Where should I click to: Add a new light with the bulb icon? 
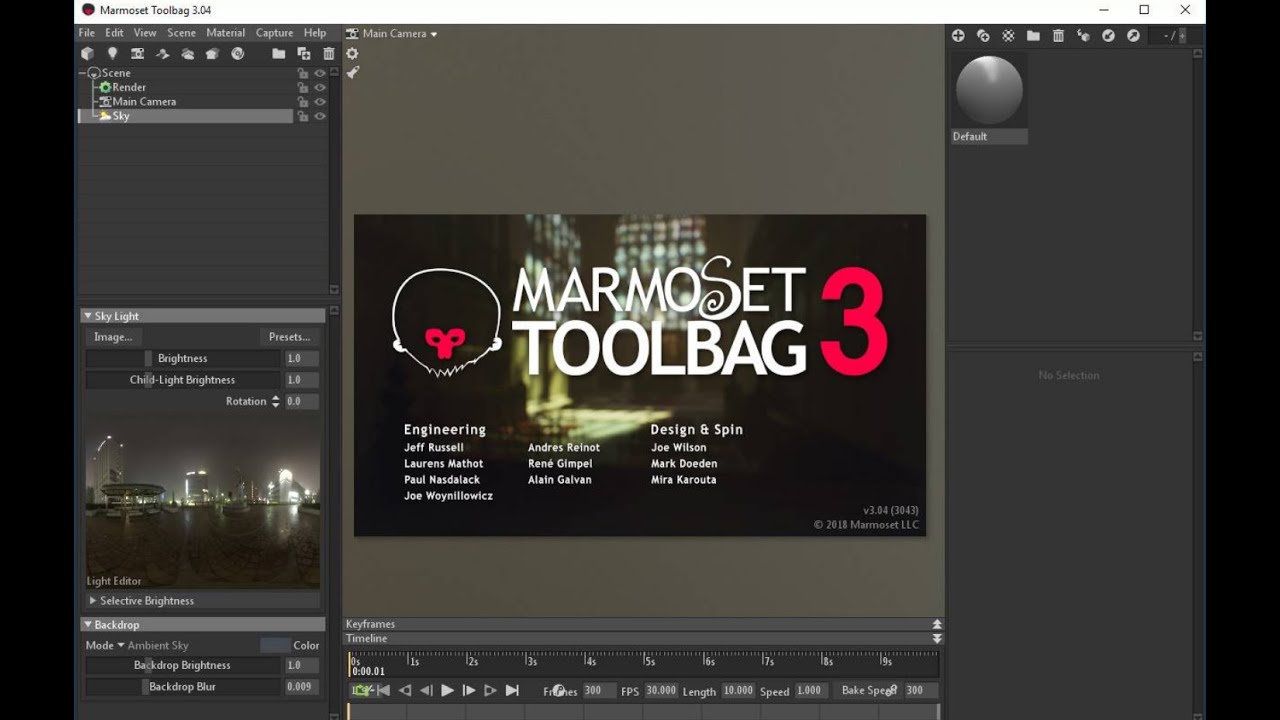[x=112, y=54]
